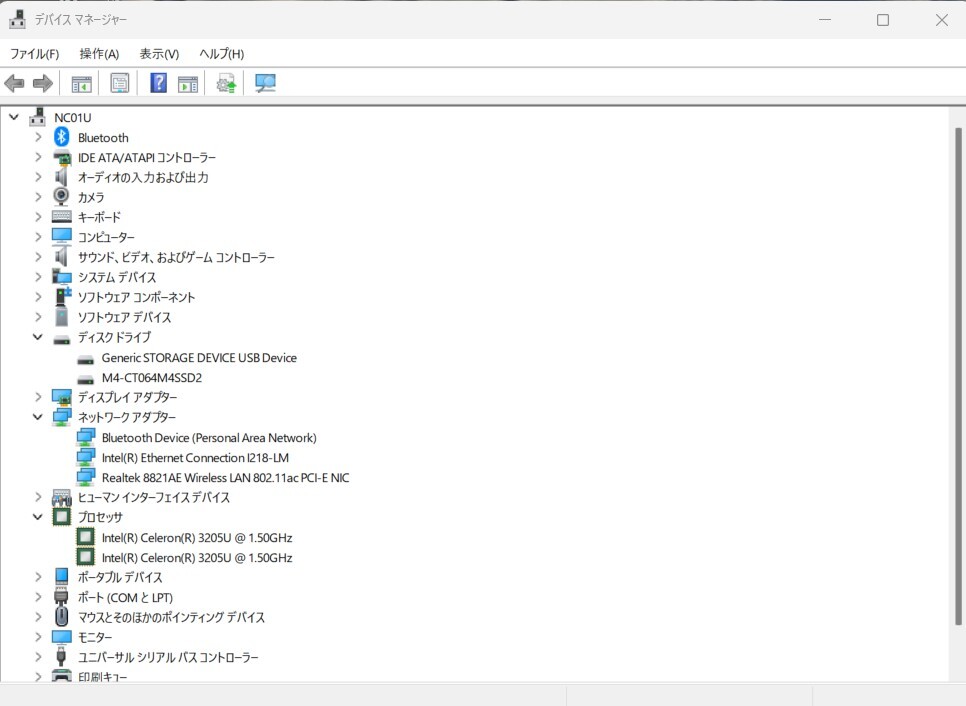Select the second Intel(R) Celeron(R) 3205U entry
966x706 pixels.
tap(197, 558)
